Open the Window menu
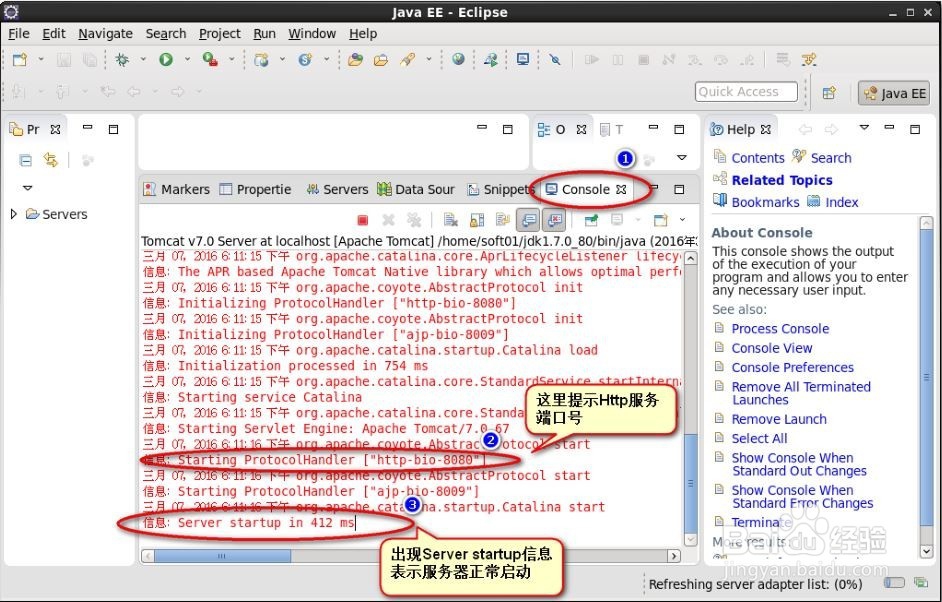This screenshot has width=942, height=602. [x=312, y=33]
